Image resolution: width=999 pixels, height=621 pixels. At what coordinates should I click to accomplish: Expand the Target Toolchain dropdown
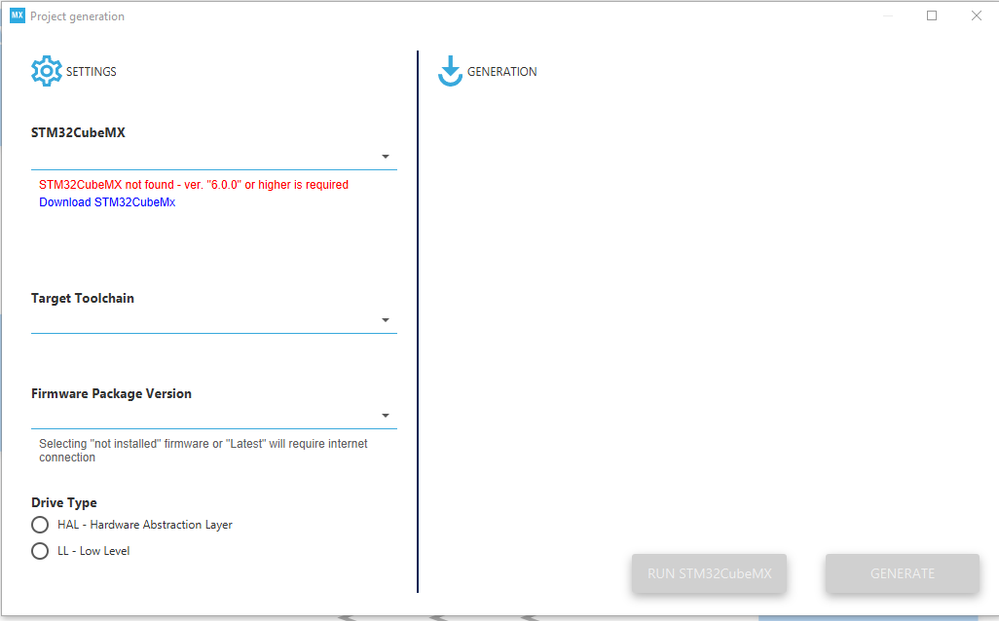click(214, 320)
